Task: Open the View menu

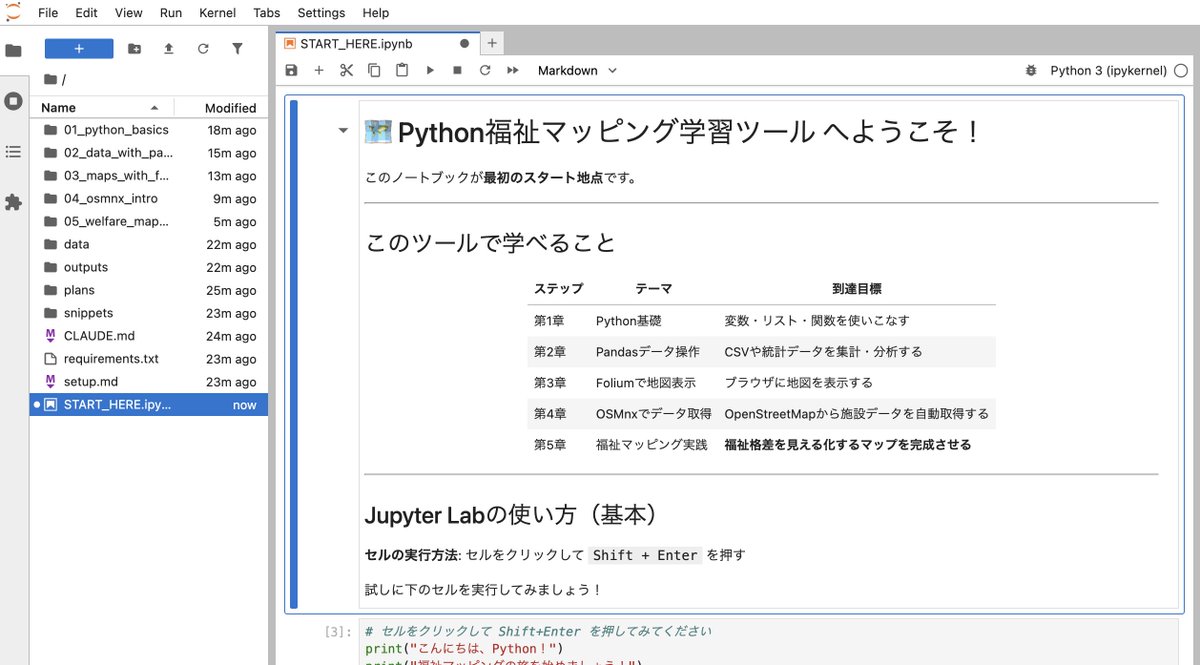Action: [129, 13]
